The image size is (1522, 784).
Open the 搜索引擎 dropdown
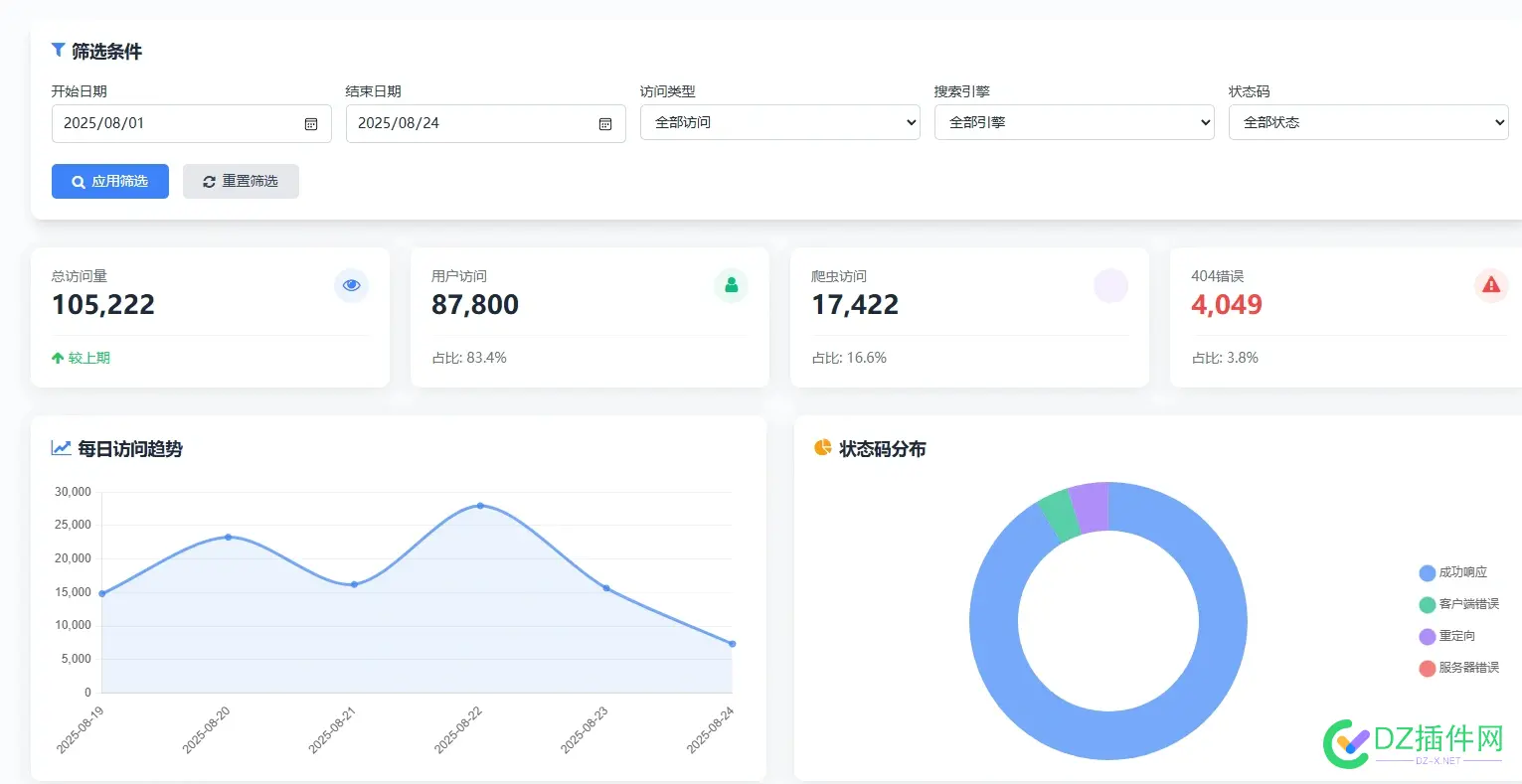pyautogui.click(x=1074, y=122)
